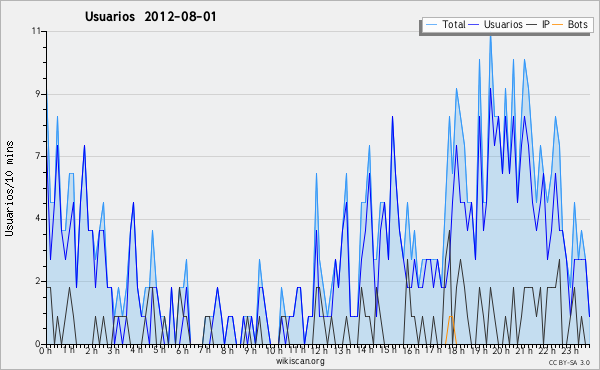This screenshot has width=600, height=370.
Task: Click the 'CC BY-SA 3.0' license text
Action: pyautogui.click(x=569, y=362)
